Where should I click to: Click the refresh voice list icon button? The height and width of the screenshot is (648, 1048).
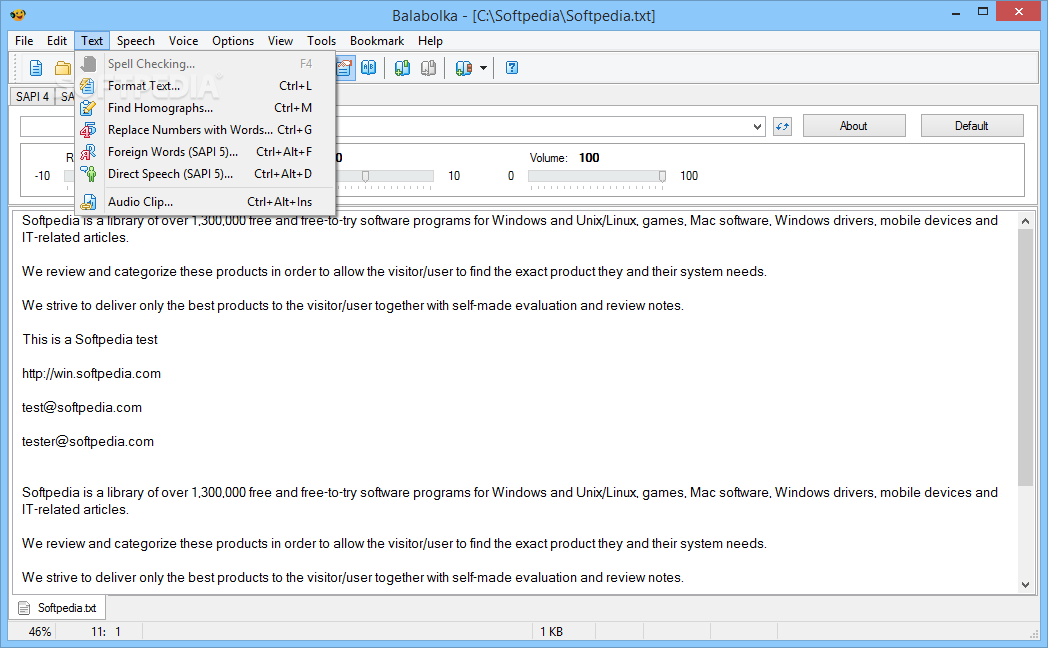783,126
